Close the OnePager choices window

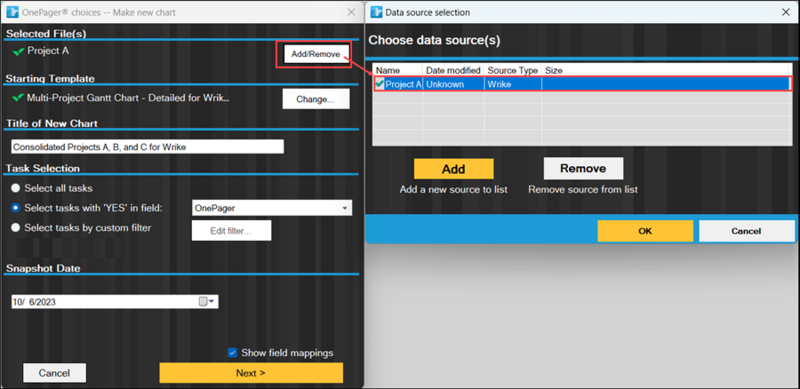(x=351, y=12)
